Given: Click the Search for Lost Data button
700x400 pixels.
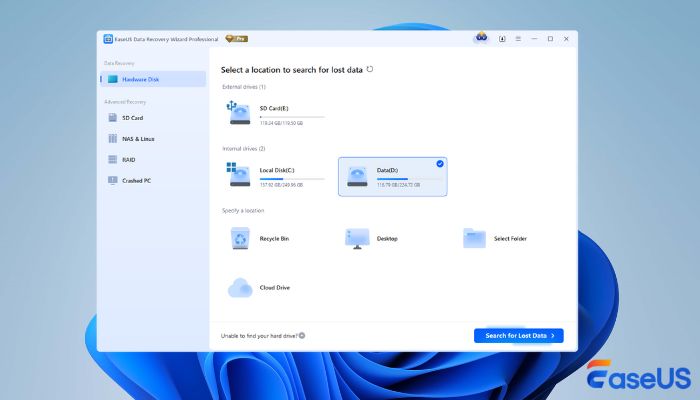Looking at the screenshot, I should click(x=518, y=335).
